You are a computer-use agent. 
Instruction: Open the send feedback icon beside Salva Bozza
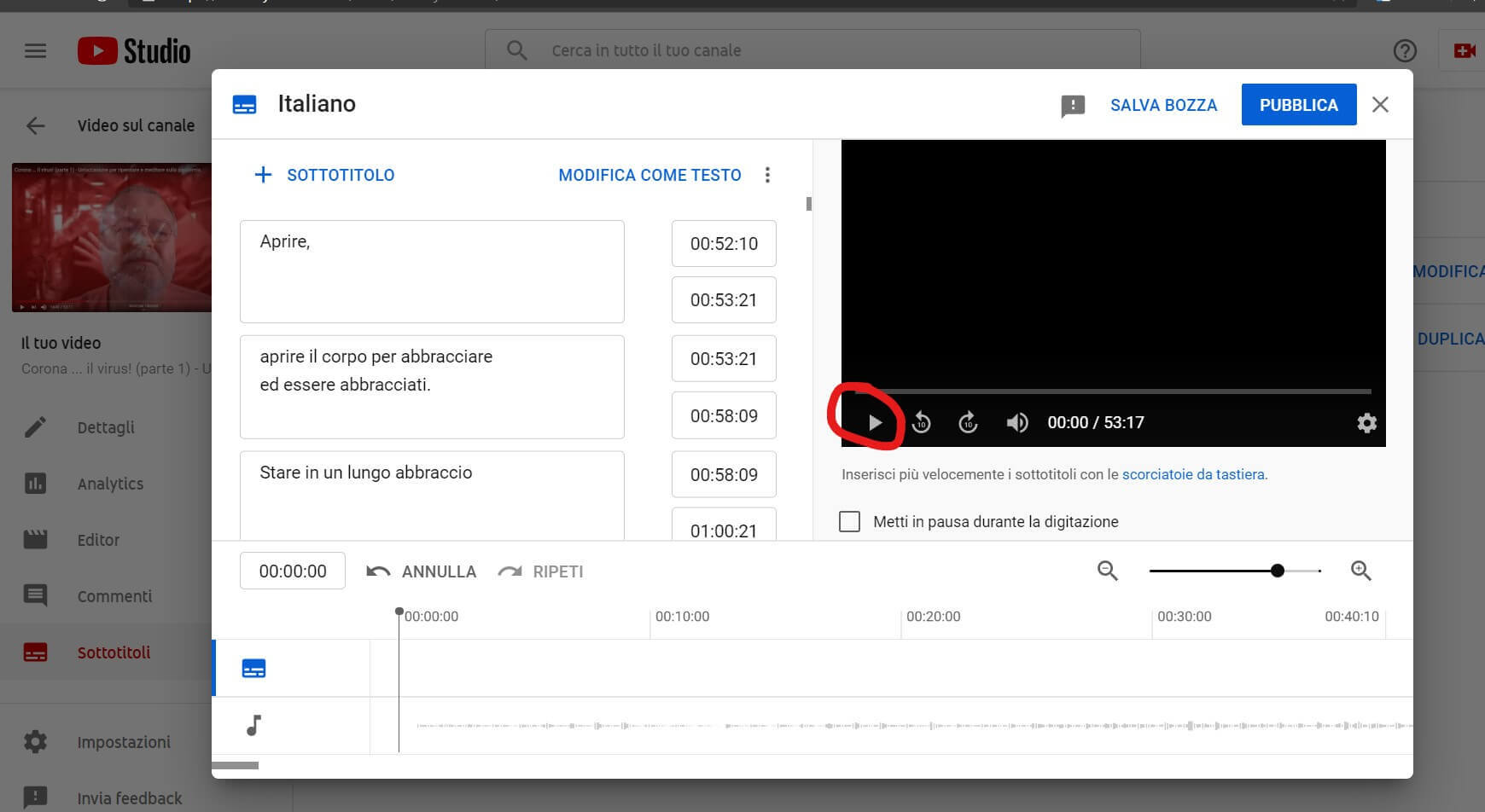1072,106
